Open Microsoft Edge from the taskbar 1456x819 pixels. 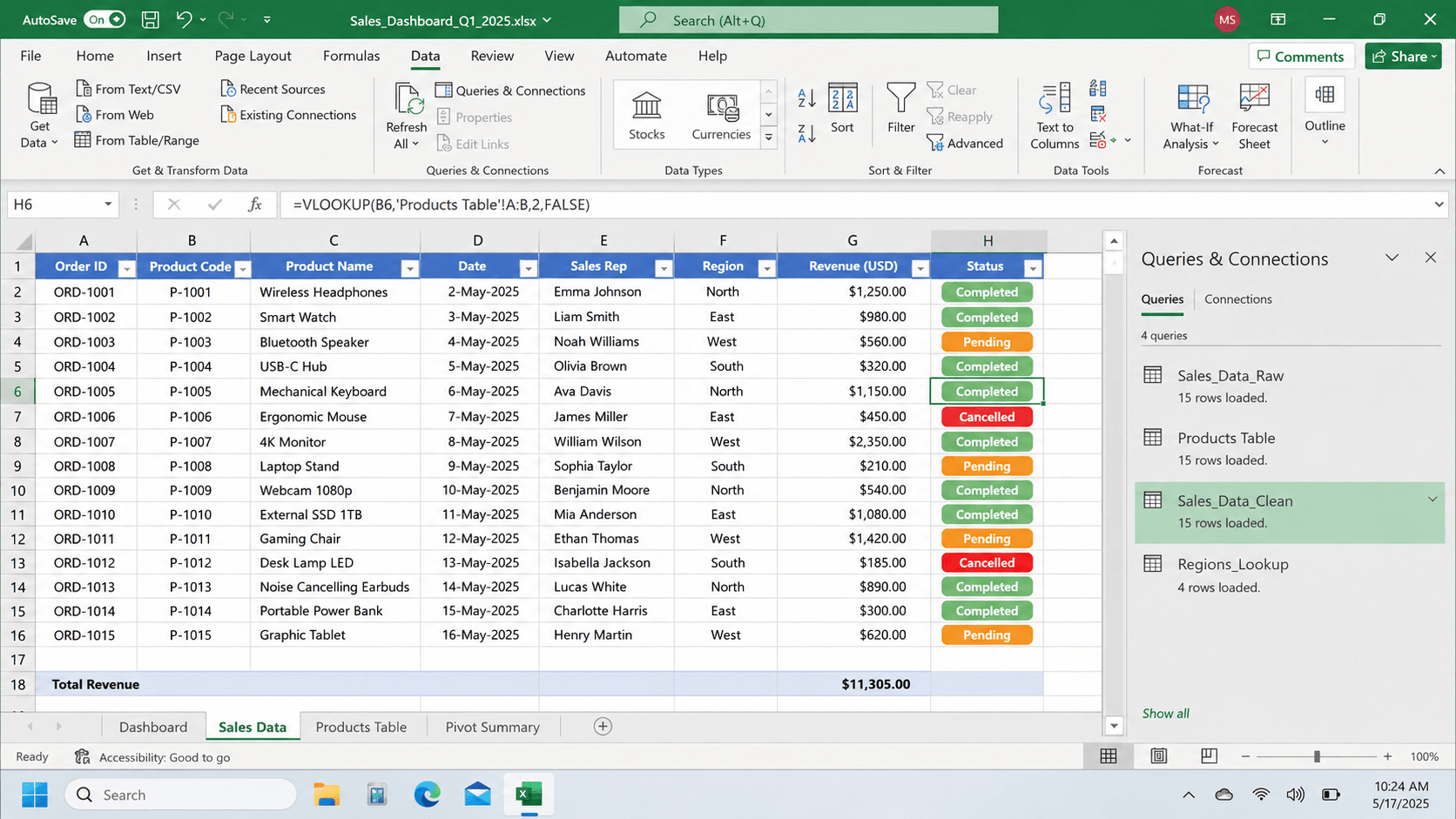click(427, 794)
